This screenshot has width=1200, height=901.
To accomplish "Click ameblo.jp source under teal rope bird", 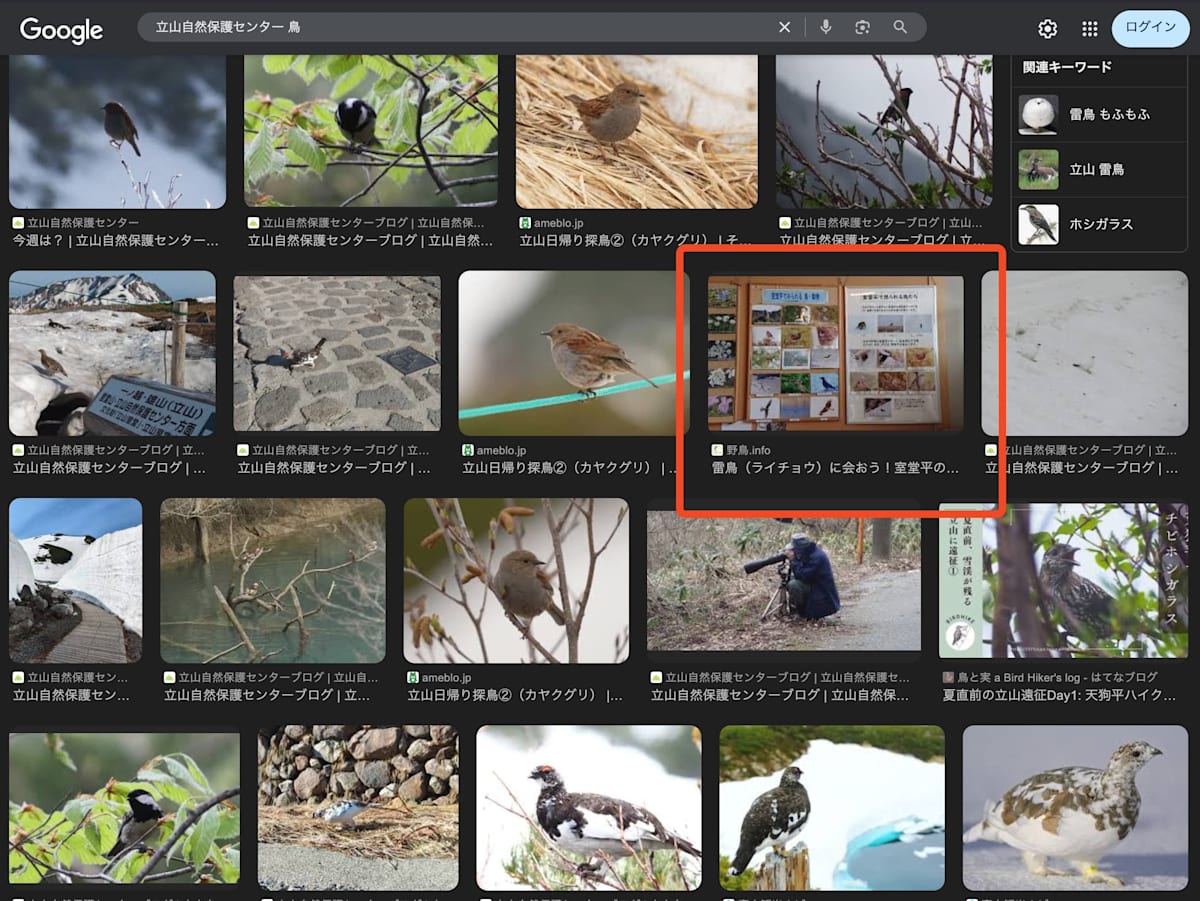I will [502, 451].
